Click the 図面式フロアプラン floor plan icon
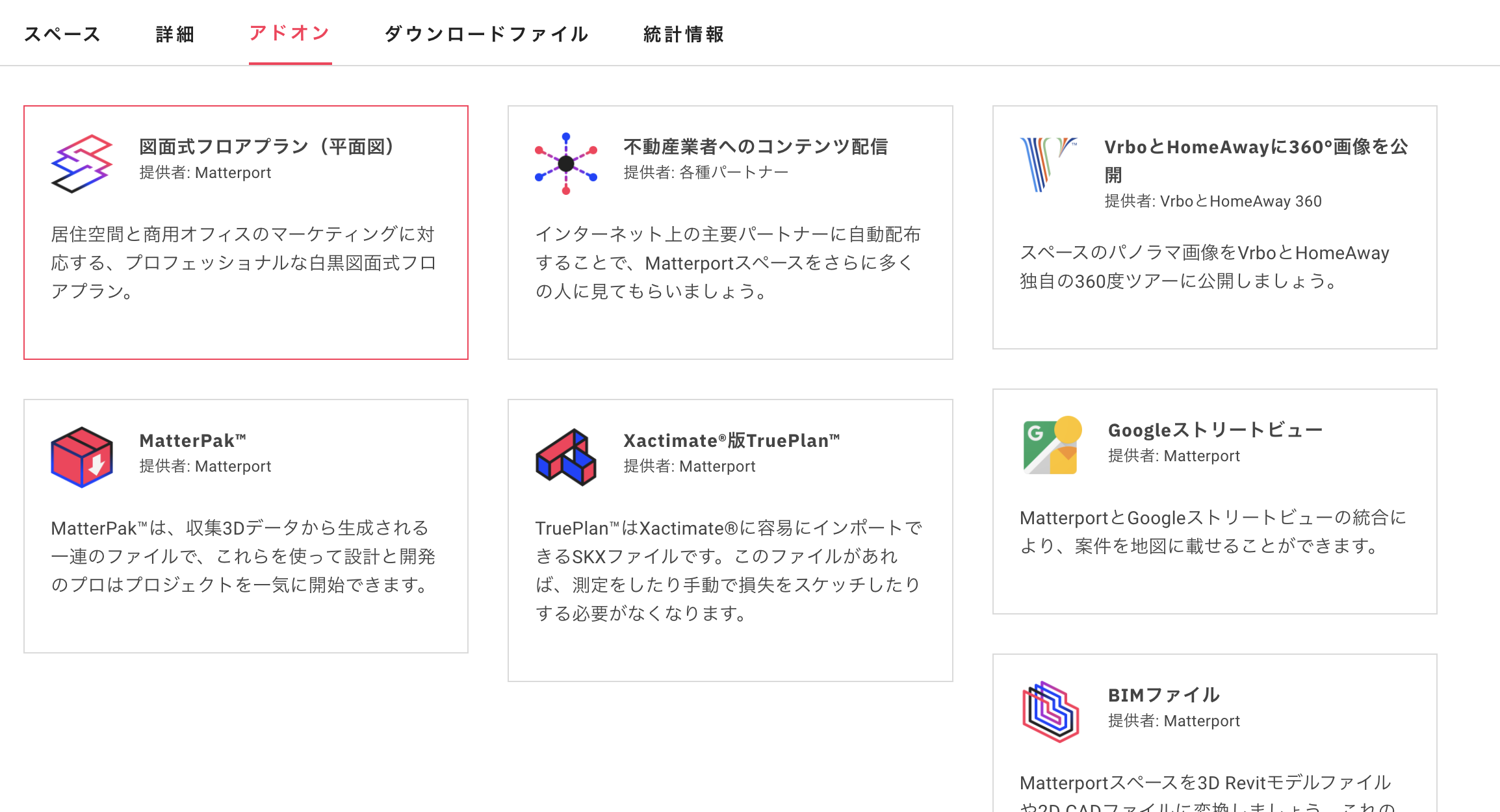 click(82, 164)
